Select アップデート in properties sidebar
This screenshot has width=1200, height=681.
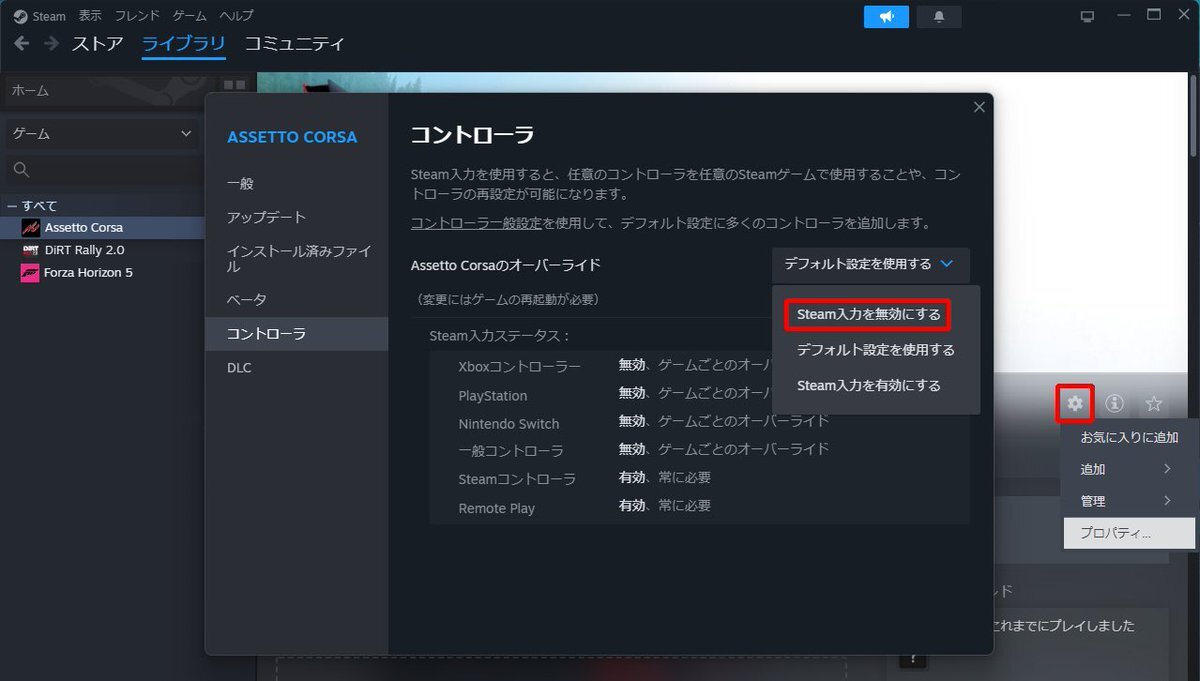click(296, 217)
